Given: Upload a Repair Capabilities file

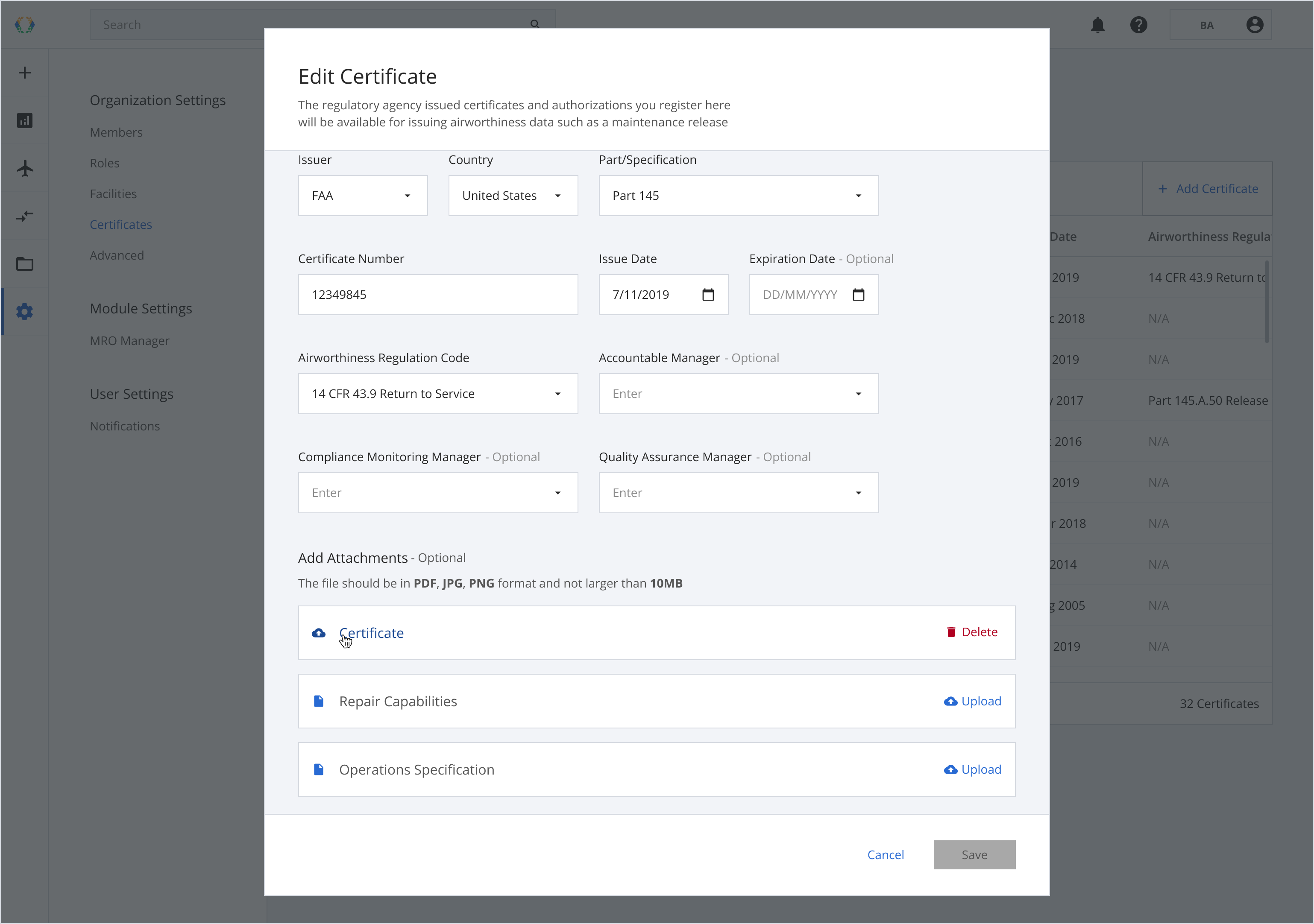Looking at the screenshot, I should point(972,702).
